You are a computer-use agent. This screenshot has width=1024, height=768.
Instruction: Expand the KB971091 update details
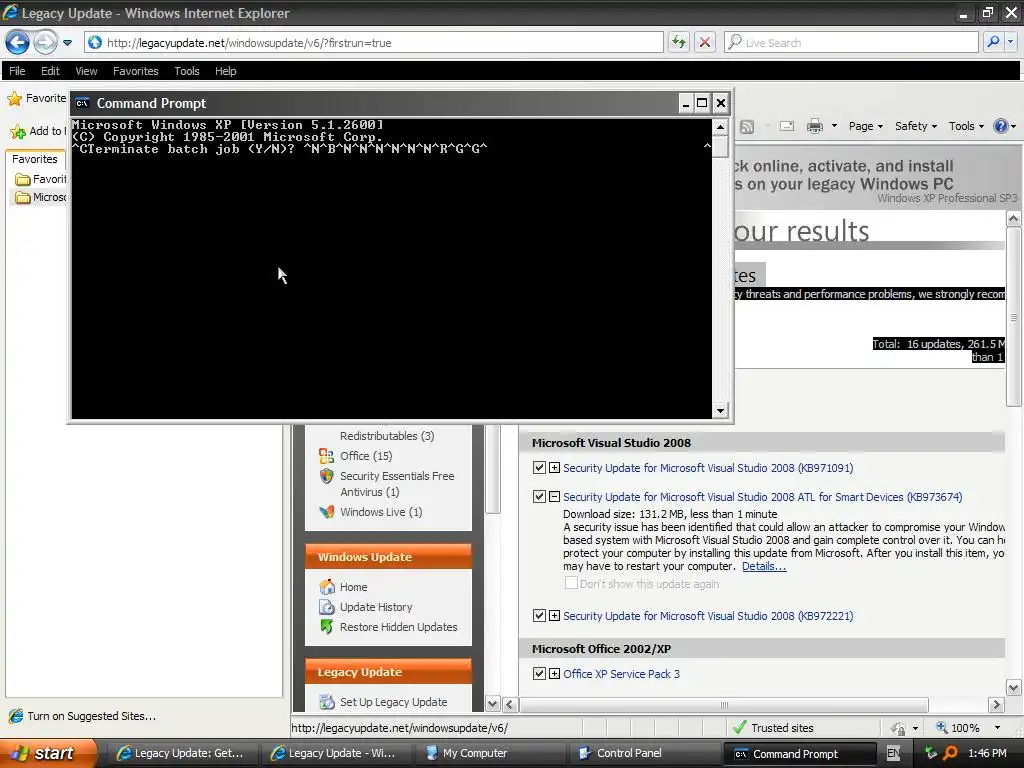pyautogui.click(x=554, y=468)
